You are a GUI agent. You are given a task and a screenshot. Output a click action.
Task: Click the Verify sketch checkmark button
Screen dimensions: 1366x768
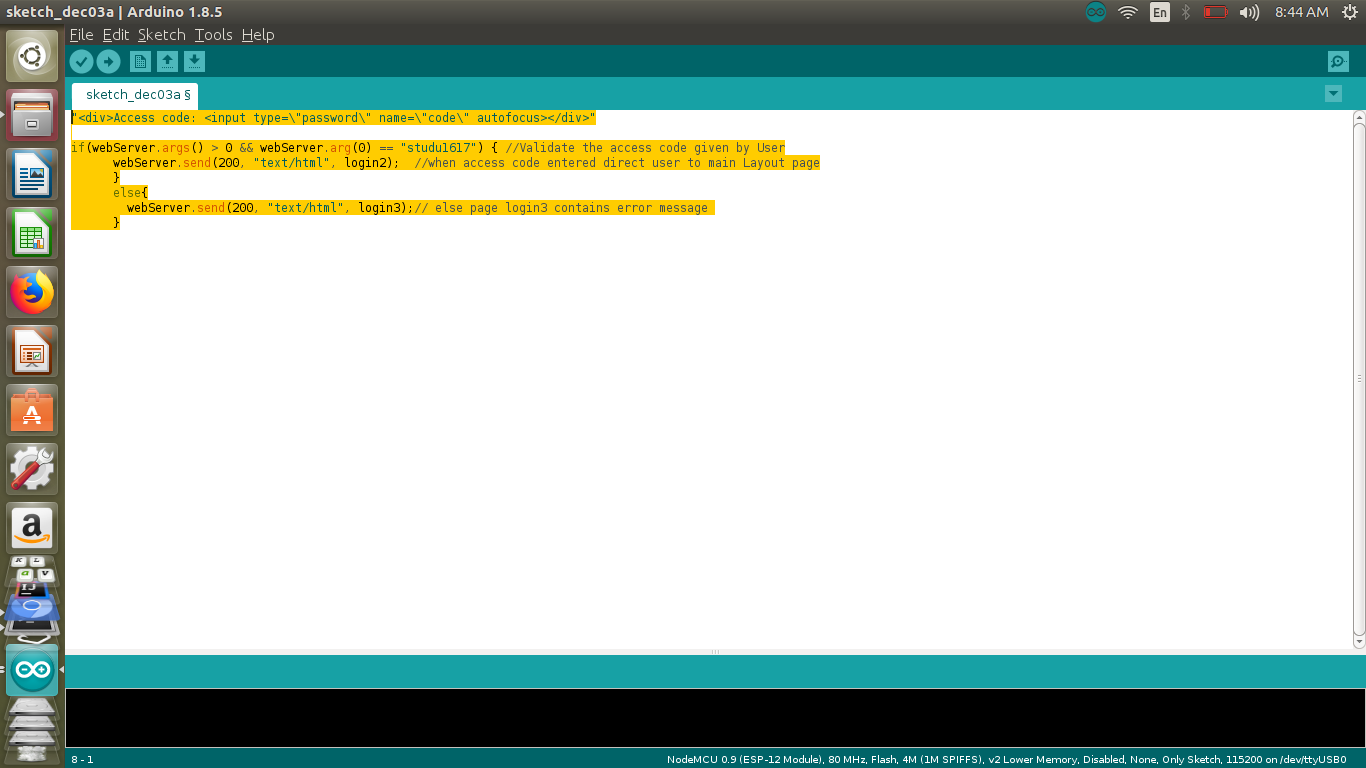coord(81,62)
